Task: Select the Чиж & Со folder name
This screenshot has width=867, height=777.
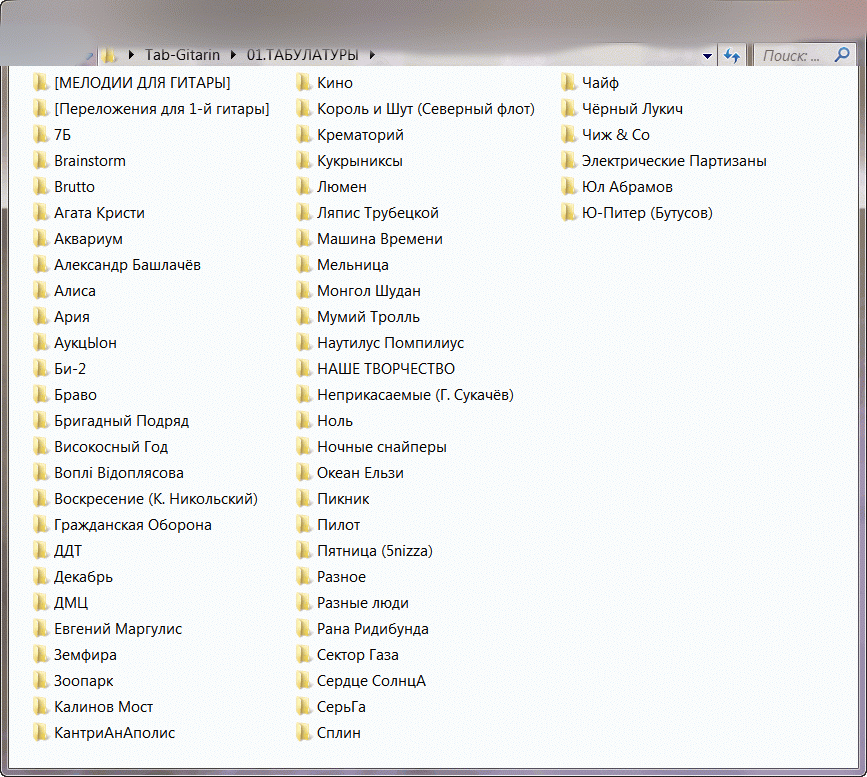Action: (615, 135)
